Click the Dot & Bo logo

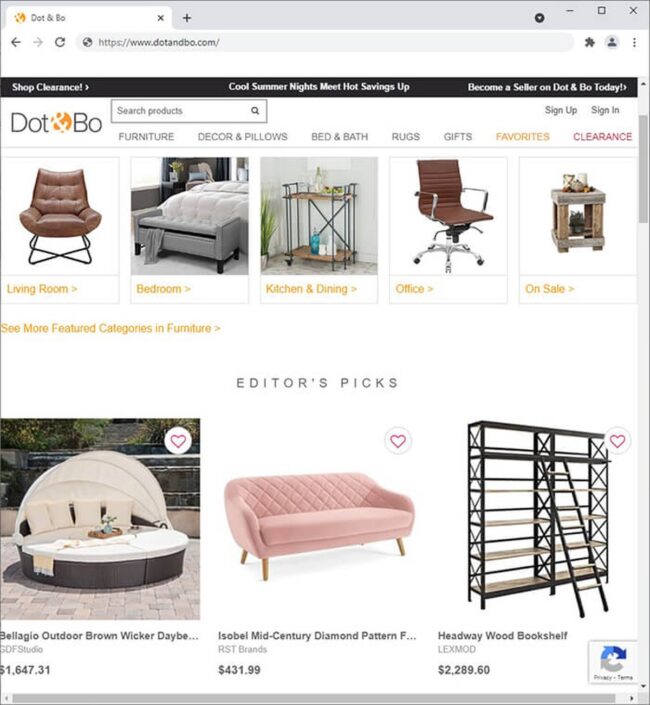click(56, 122)
